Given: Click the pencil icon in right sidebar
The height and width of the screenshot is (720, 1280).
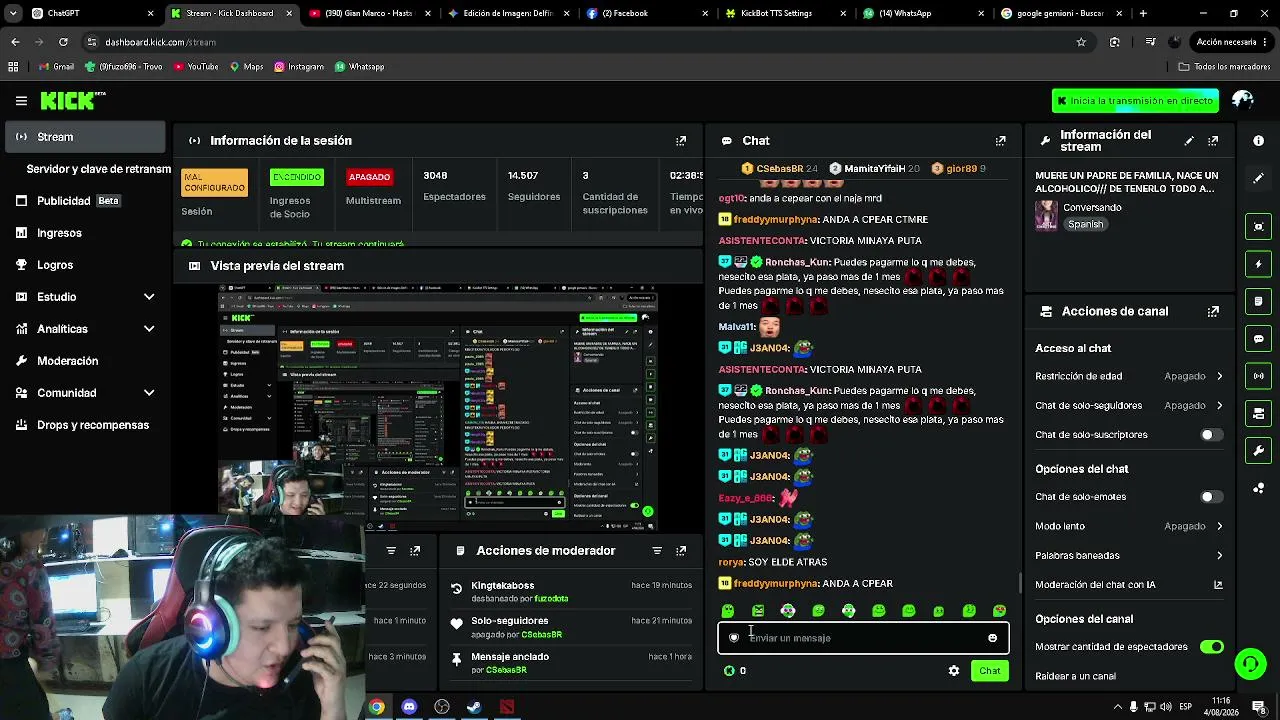Looking at the screenshot, I should click(x=1259, y=178).
